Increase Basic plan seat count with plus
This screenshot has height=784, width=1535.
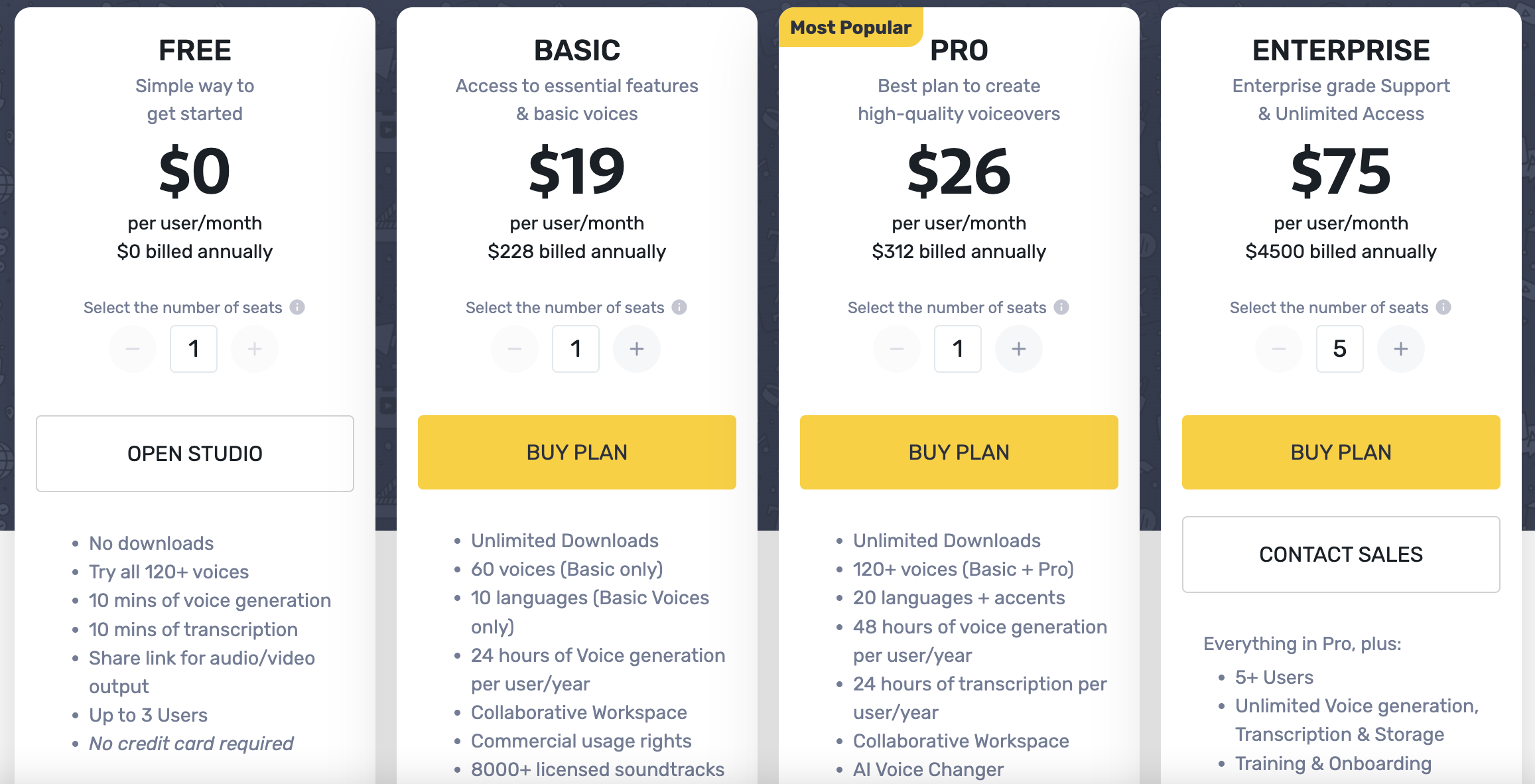pos(637,349)
